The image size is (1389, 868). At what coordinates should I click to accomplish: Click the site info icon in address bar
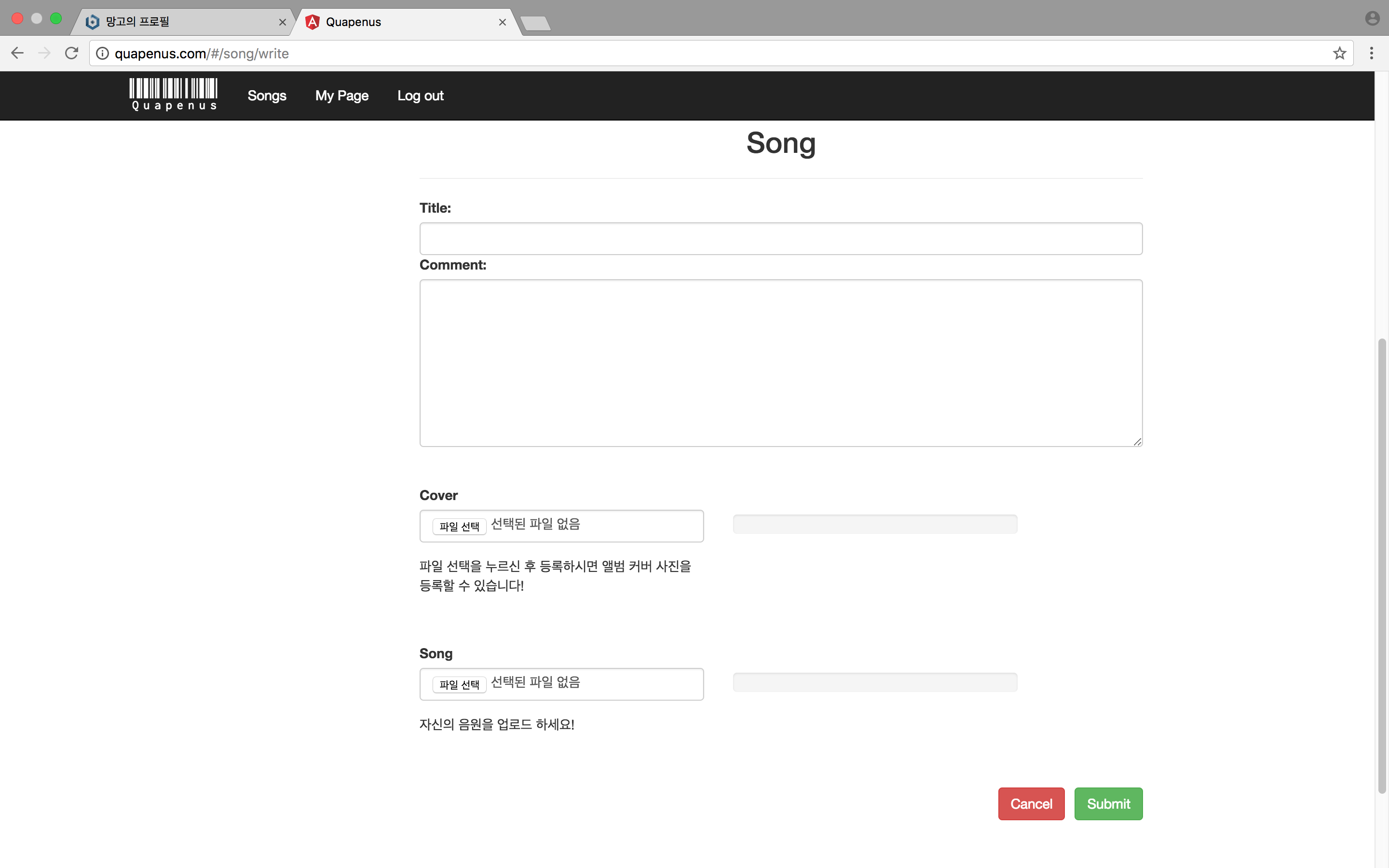102,54
